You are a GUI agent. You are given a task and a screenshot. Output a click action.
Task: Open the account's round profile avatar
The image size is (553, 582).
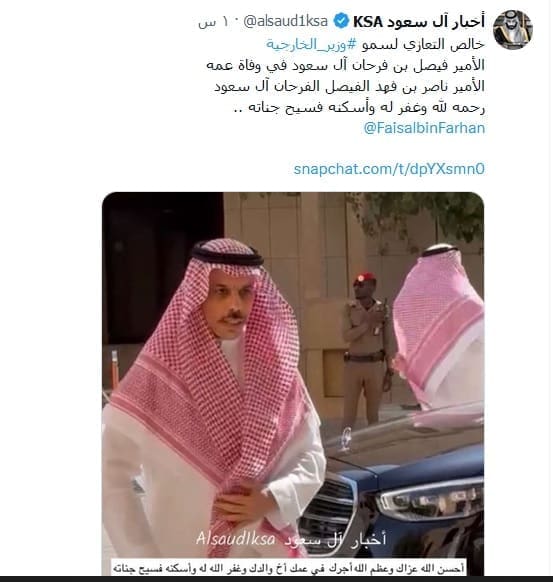[x=513, y=29]
